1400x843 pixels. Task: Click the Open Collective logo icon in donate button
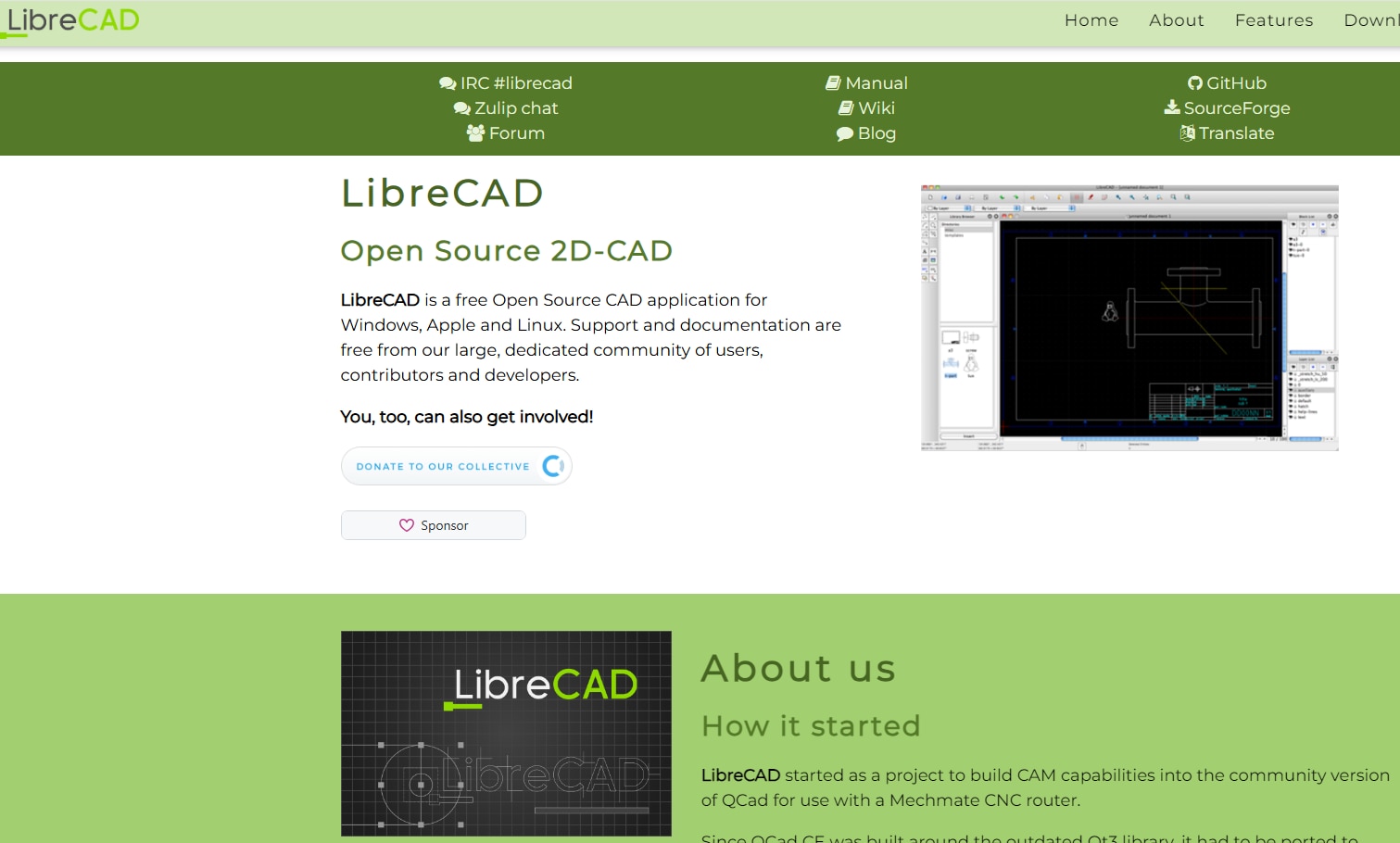(x=553, y=466)
